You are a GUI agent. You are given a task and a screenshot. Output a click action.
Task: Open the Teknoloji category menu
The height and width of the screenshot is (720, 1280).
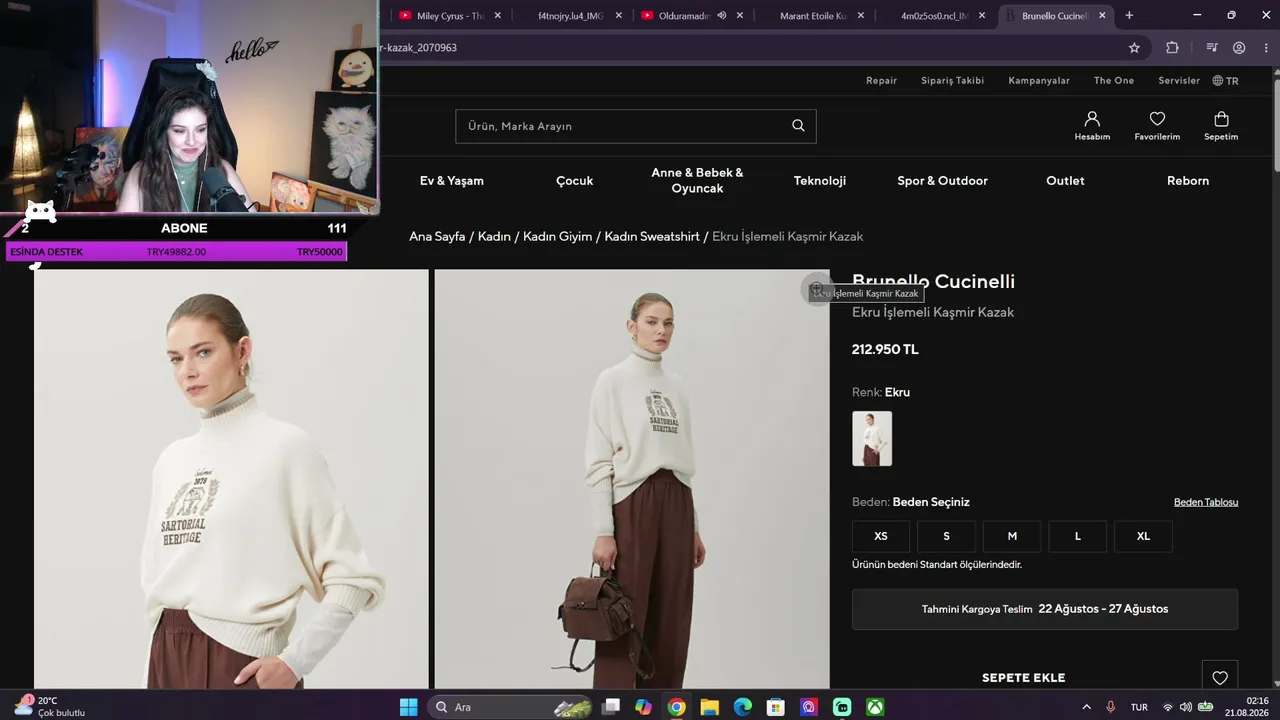tap(820, 181)
